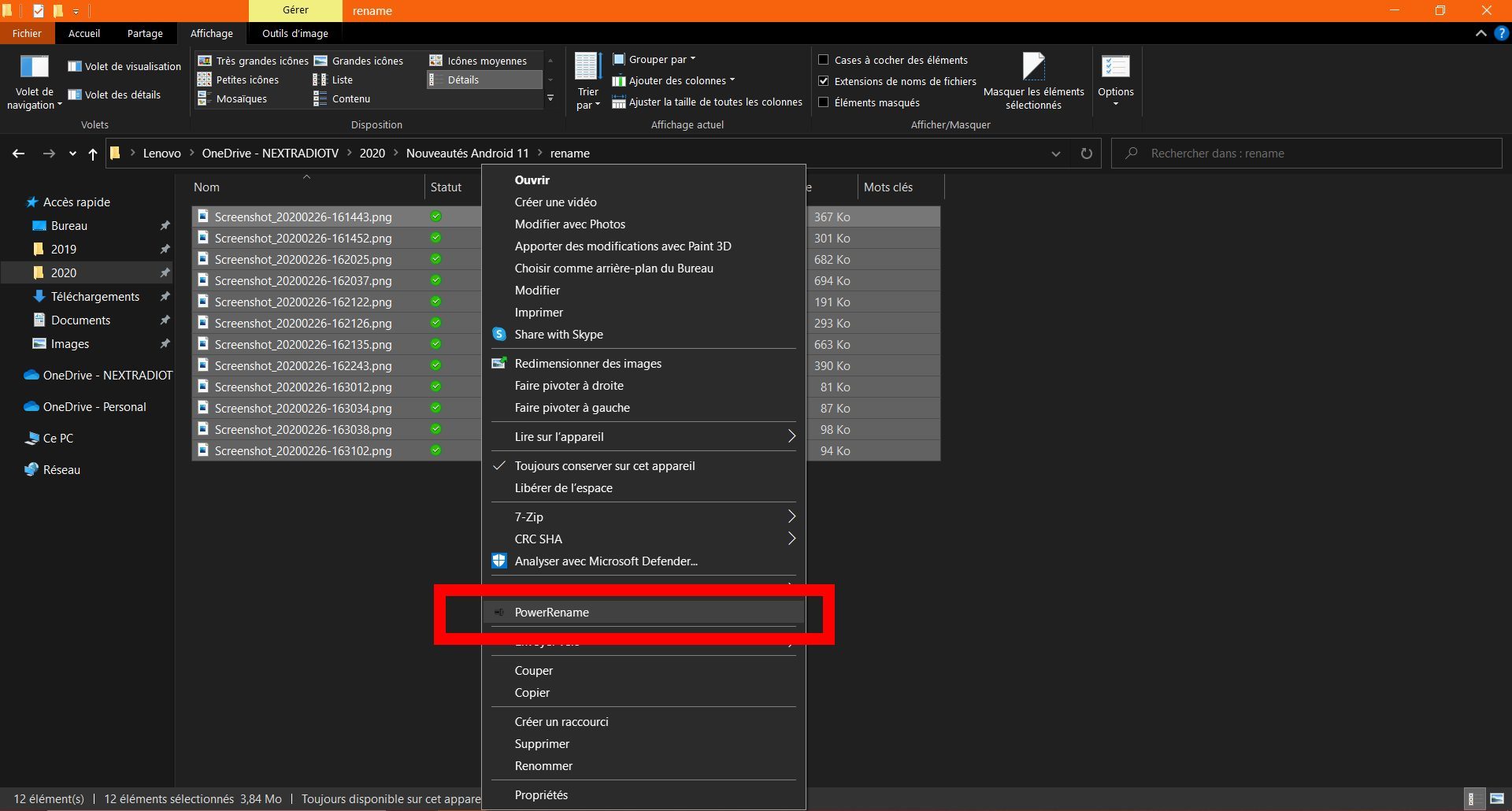Click Masquer les éléments sélectionnés

[x=1033, y=82]
